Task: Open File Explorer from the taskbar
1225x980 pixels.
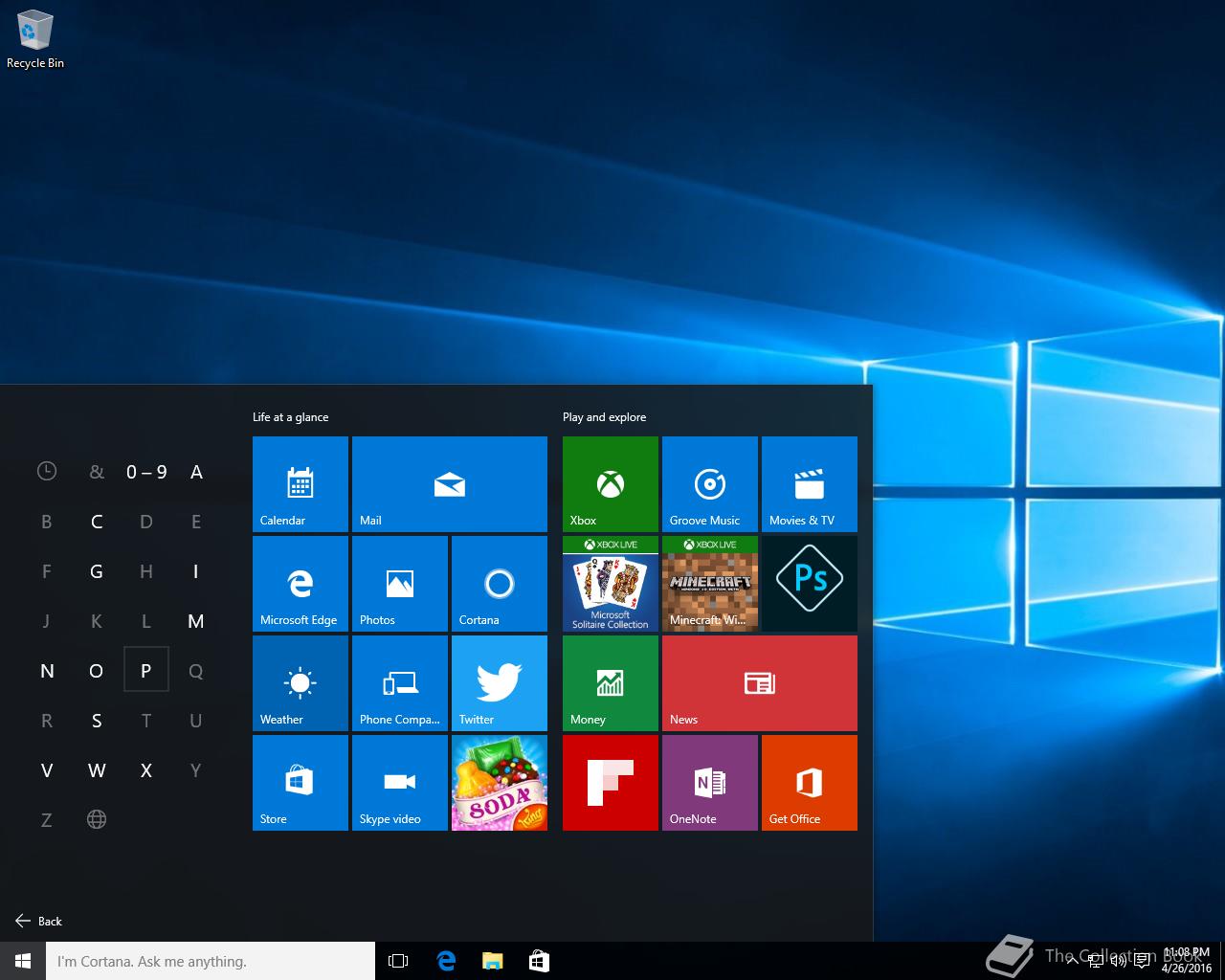Action: [x=492, y=961]
